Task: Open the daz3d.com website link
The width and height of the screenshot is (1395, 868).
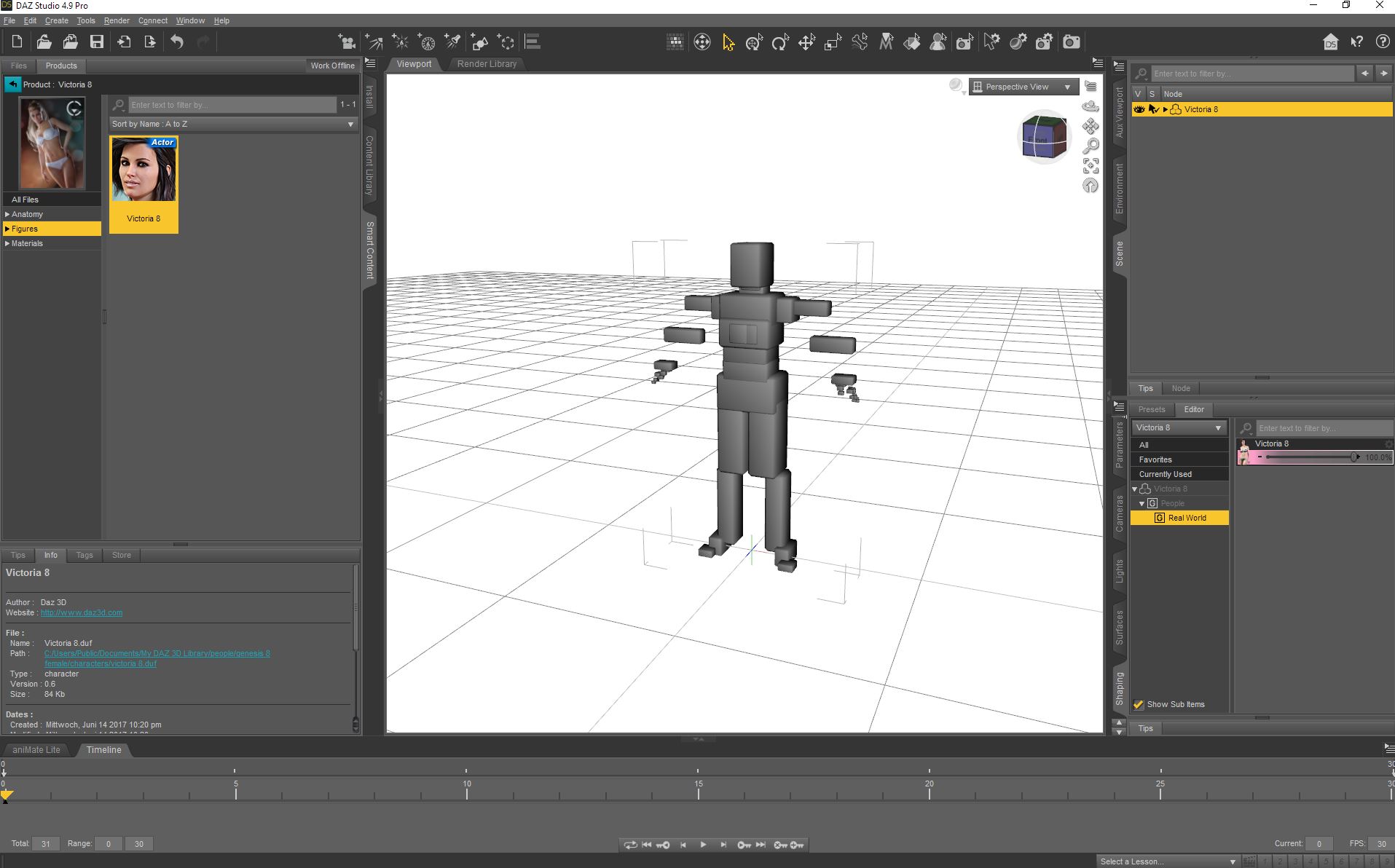Action: pyautogui.click(x=82, y=612)
